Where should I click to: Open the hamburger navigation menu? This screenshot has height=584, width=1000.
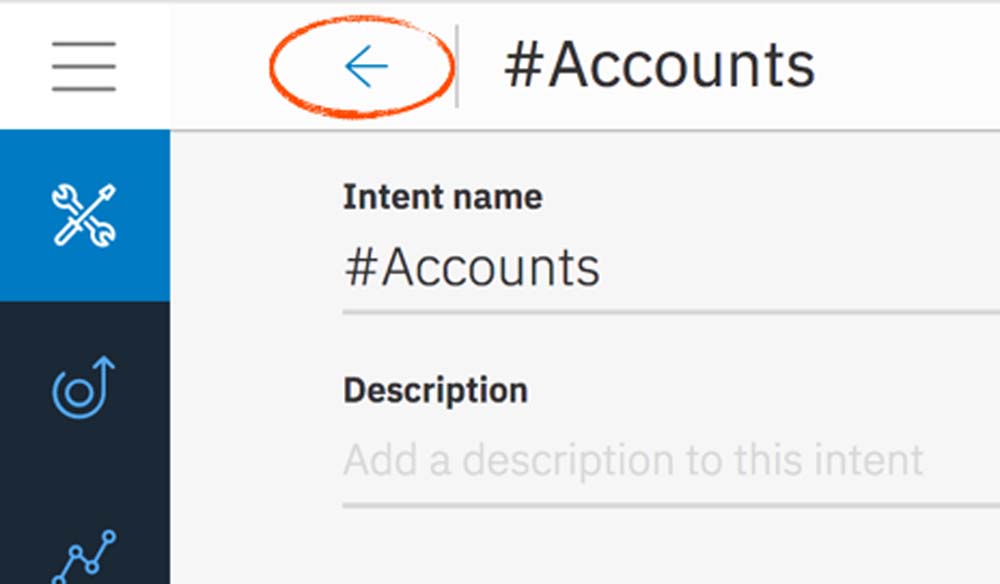pos(84,67)
